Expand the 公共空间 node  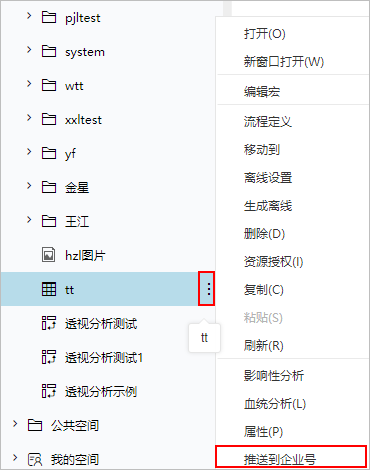[x=15, y=424]
